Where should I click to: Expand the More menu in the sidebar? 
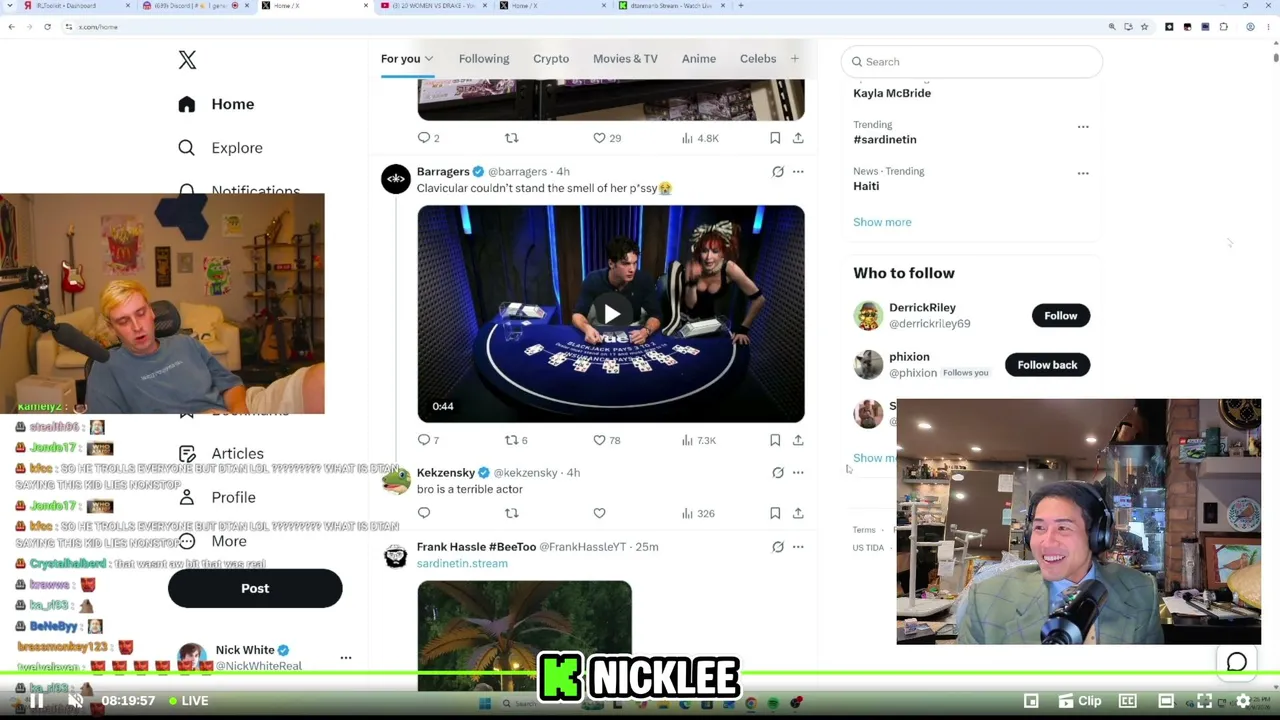coord(212,541)
